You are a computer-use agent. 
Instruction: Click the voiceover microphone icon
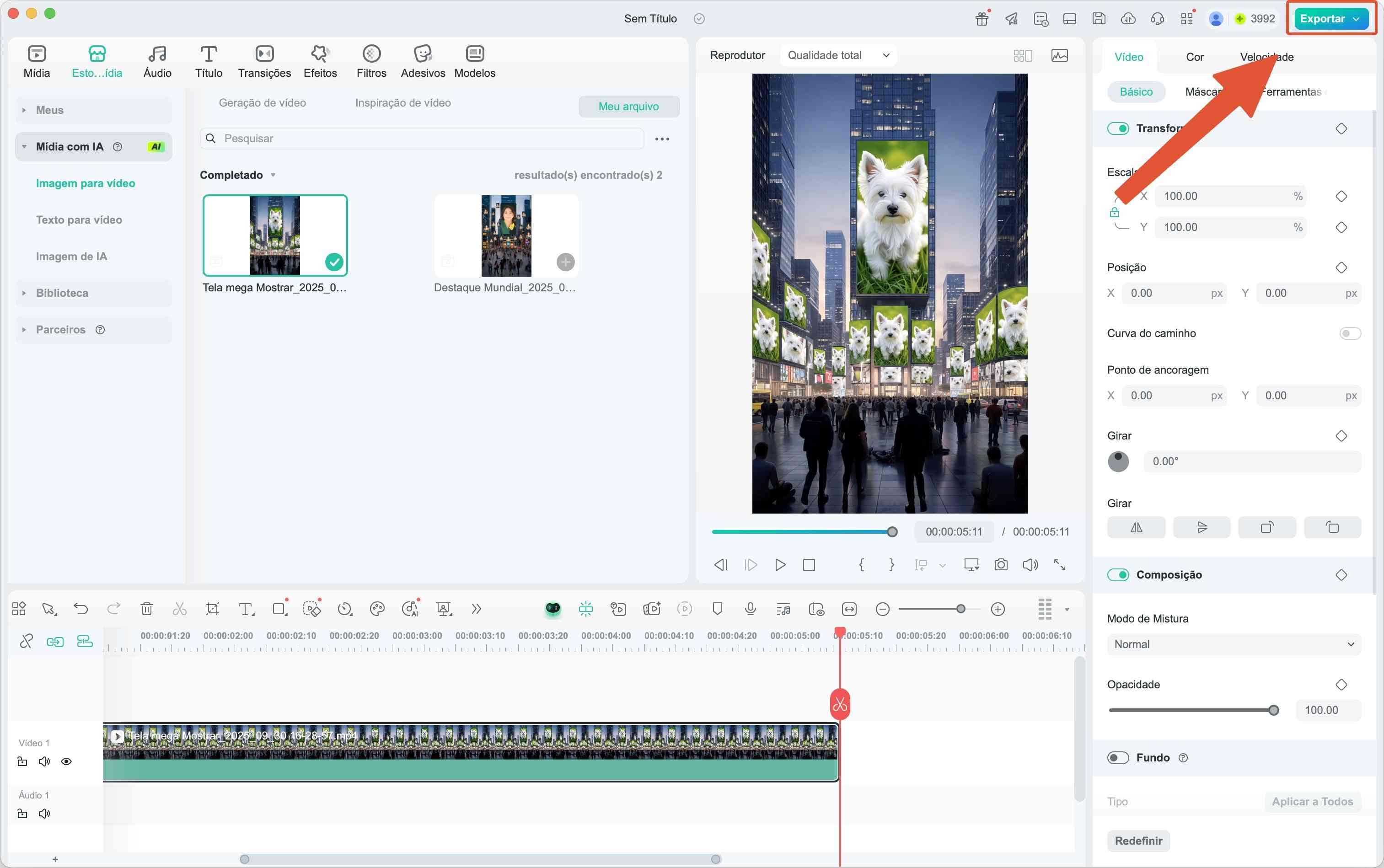click(x=750, y=609)
